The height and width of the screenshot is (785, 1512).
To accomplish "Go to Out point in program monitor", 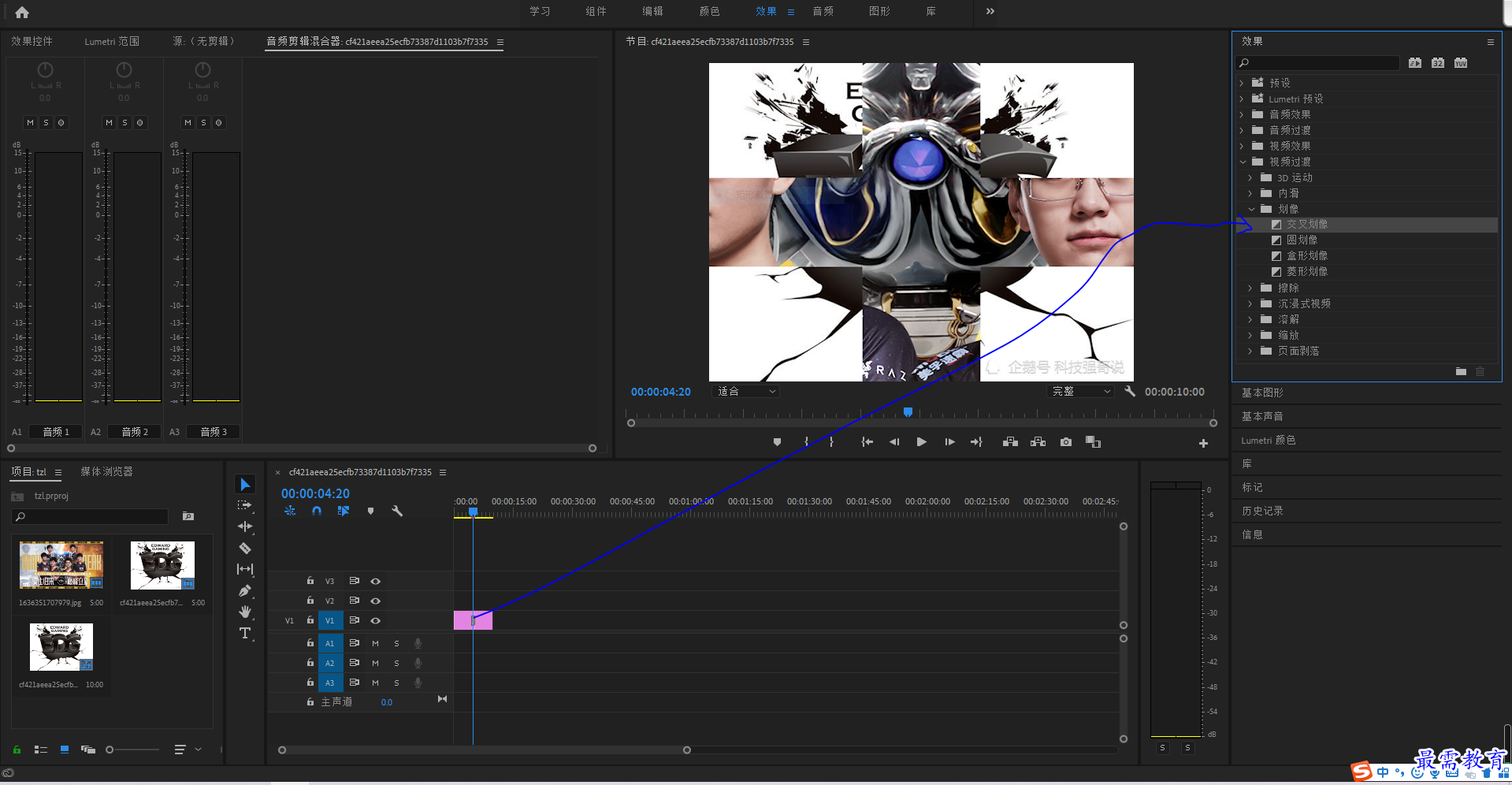I will [x=976, y=442].
